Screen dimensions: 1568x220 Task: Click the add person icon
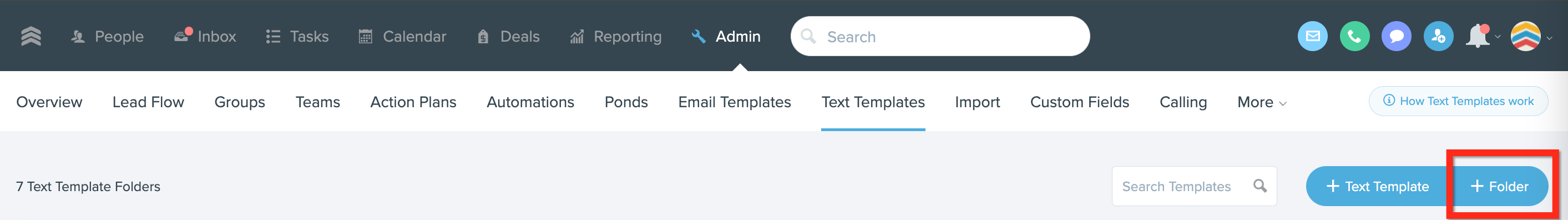click(1438, 37)
